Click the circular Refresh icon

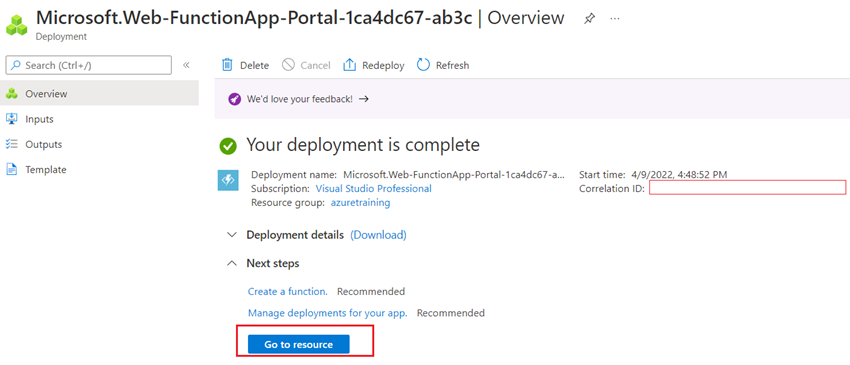coord(423,65)
